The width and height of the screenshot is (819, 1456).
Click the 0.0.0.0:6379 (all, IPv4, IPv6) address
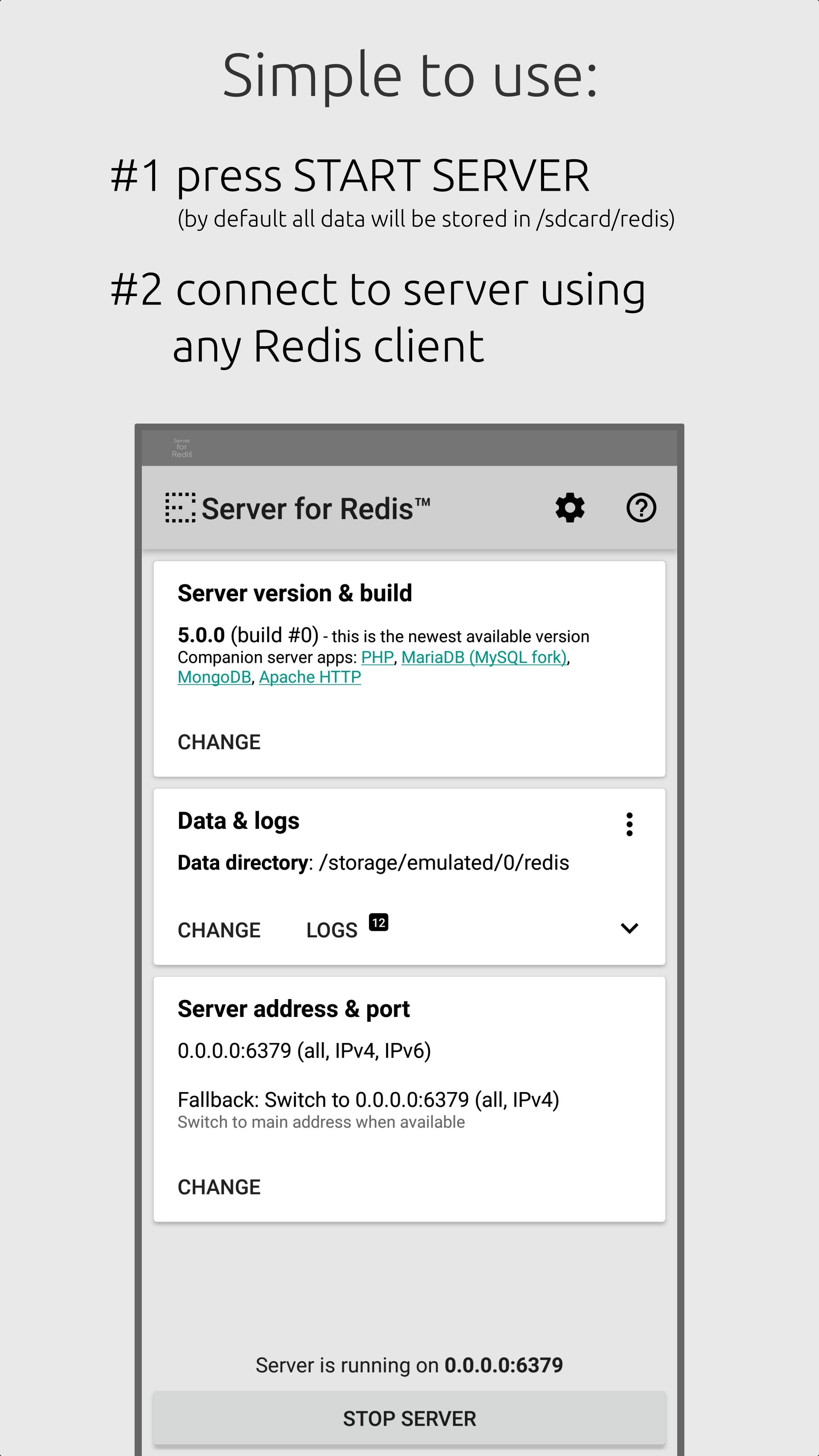tap(304, 1051)
